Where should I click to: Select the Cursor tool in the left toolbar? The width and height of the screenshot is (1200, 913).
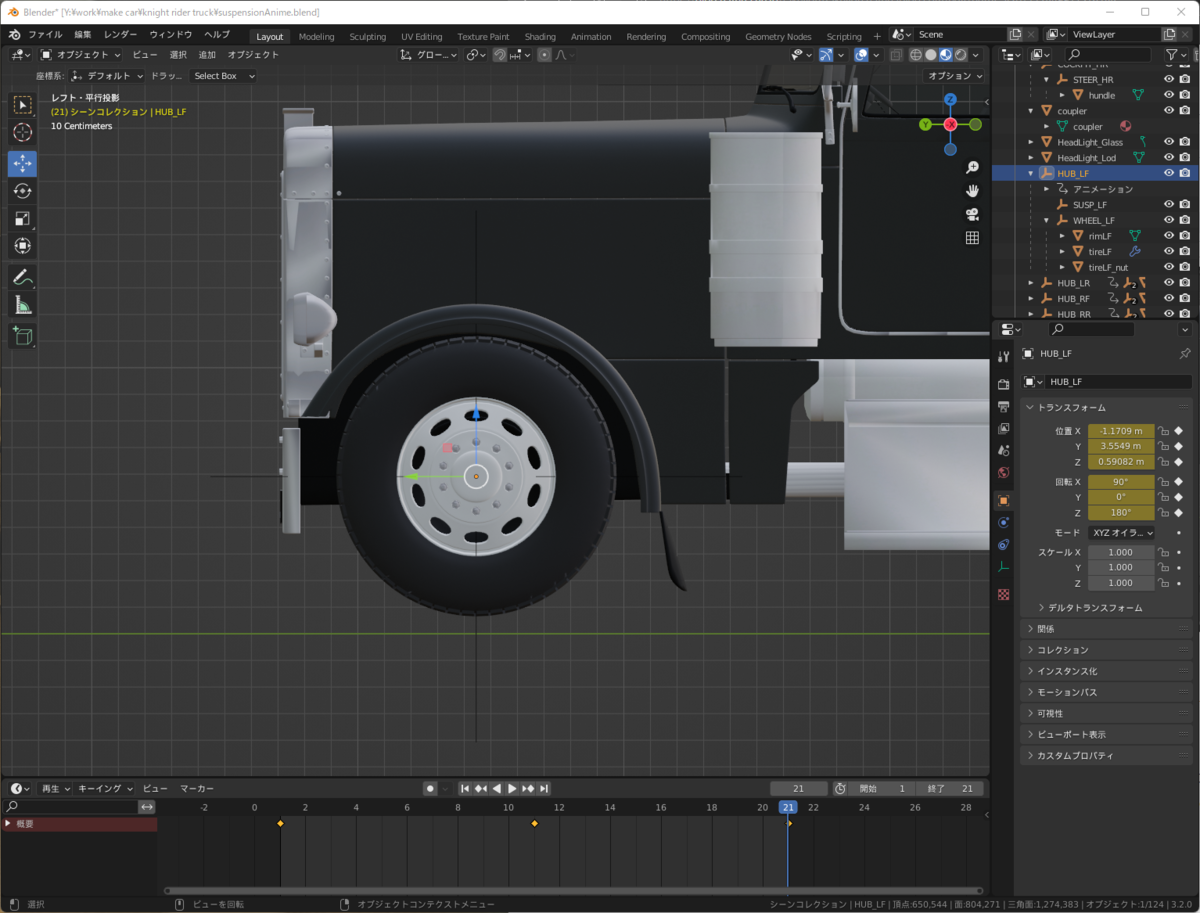click(x=22, y=133)
